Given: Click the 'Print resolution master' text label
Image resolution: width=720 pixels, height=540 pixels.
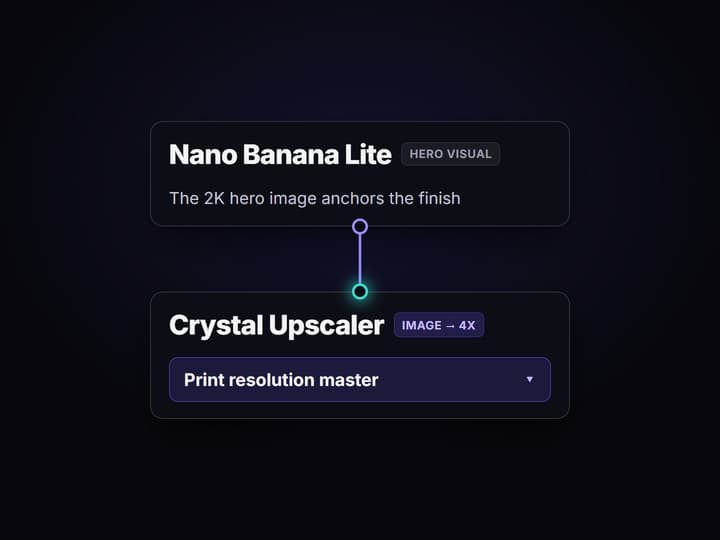Looking at the screenshot, I should click(281, 380).
